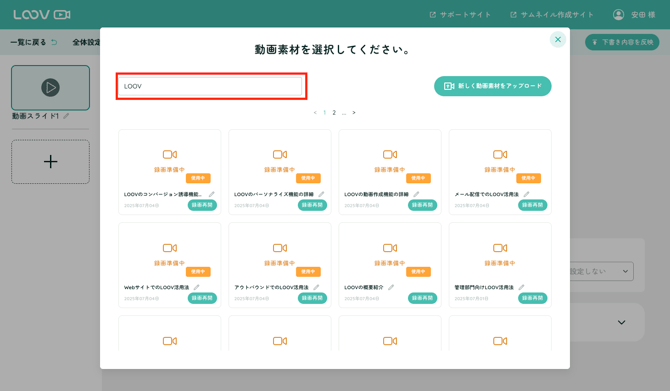Go to previous page of video materials

tap(315, 112)
